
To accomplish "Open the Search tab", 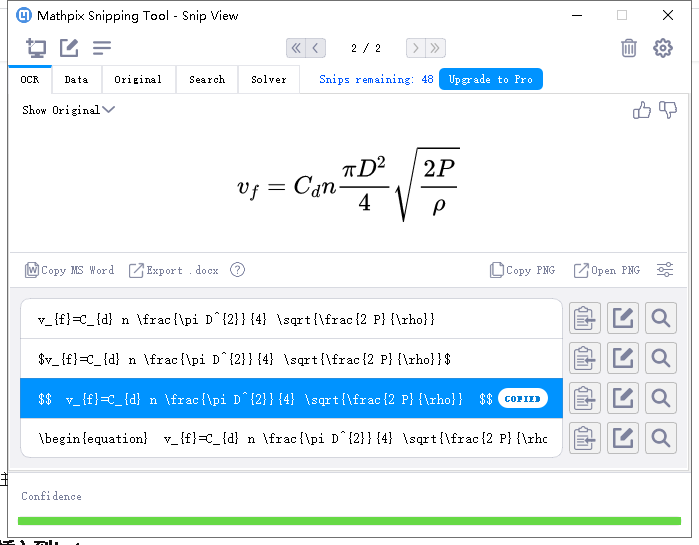I will [207, 79].
